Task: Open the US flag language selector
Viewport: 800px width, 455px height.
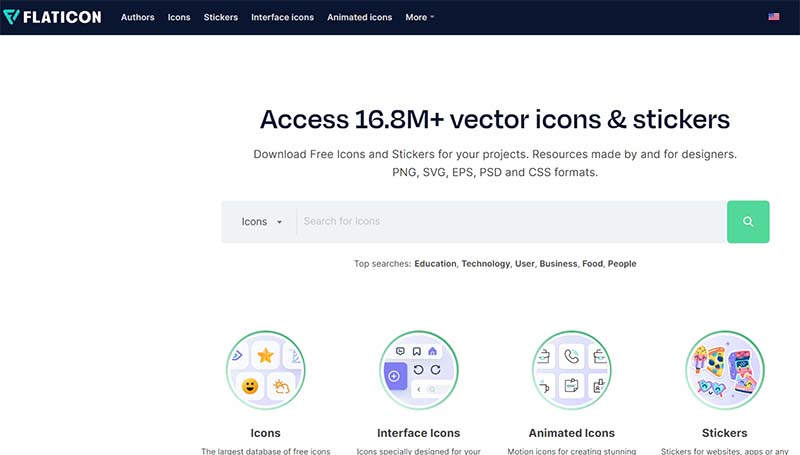Action: (x=773, y=17)
